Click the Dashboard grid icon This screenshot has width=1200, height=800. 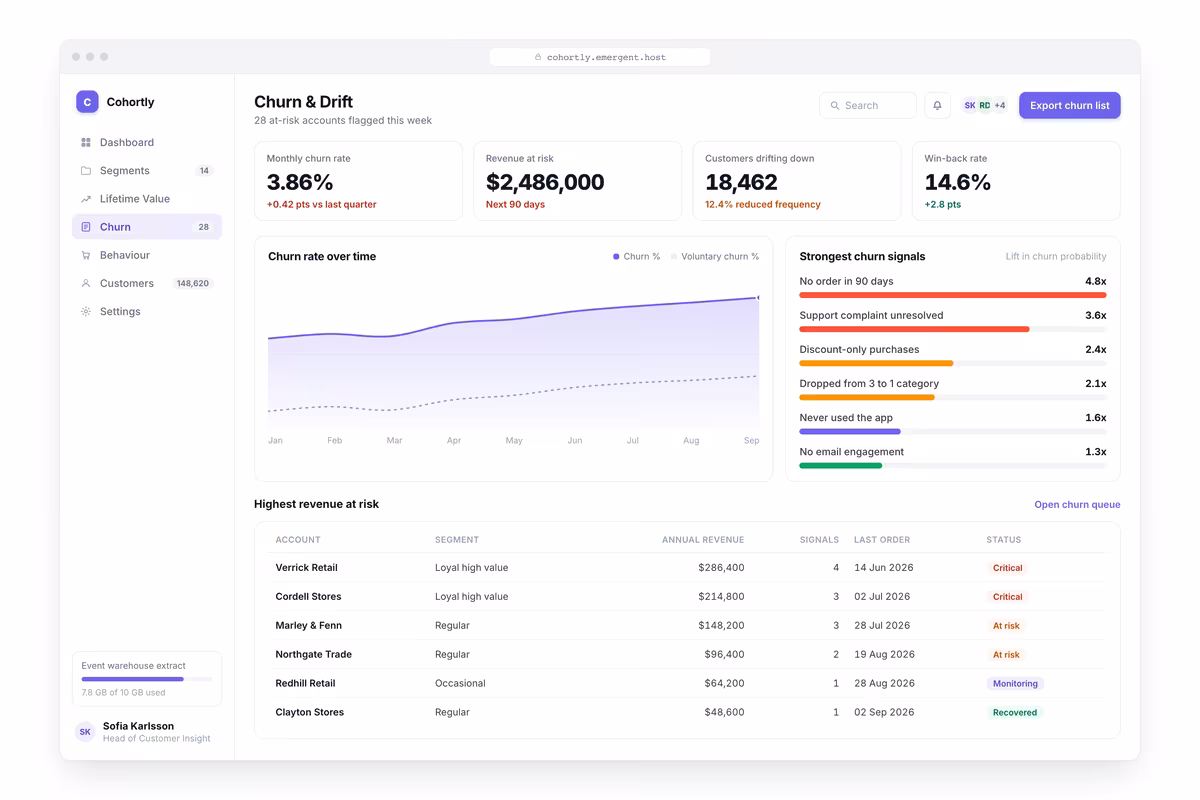pyautogui.click(x=86, y=143)
